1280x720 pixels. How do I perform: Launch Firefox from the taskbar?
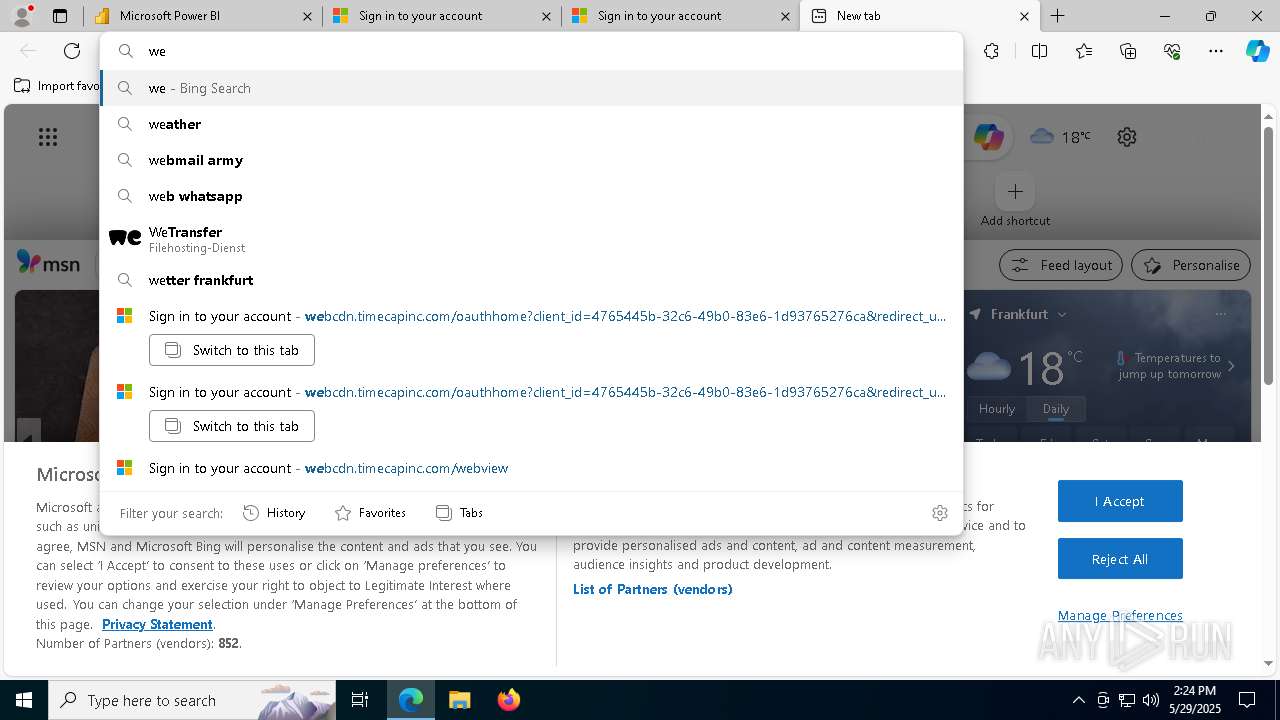(508, 700)
